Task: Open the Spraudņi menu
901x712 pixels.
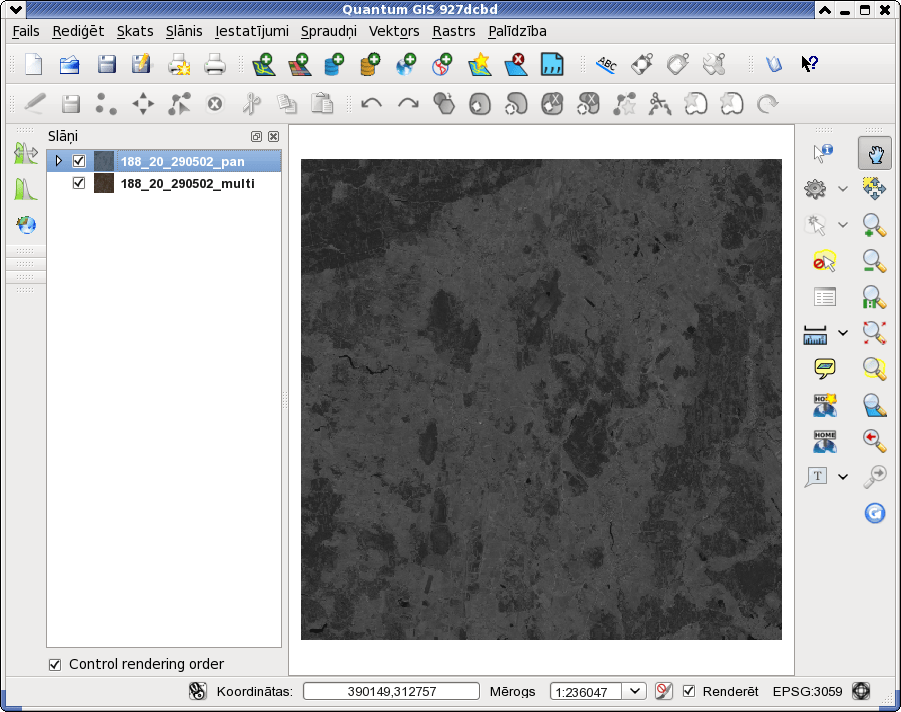Action: pos(329,31)
